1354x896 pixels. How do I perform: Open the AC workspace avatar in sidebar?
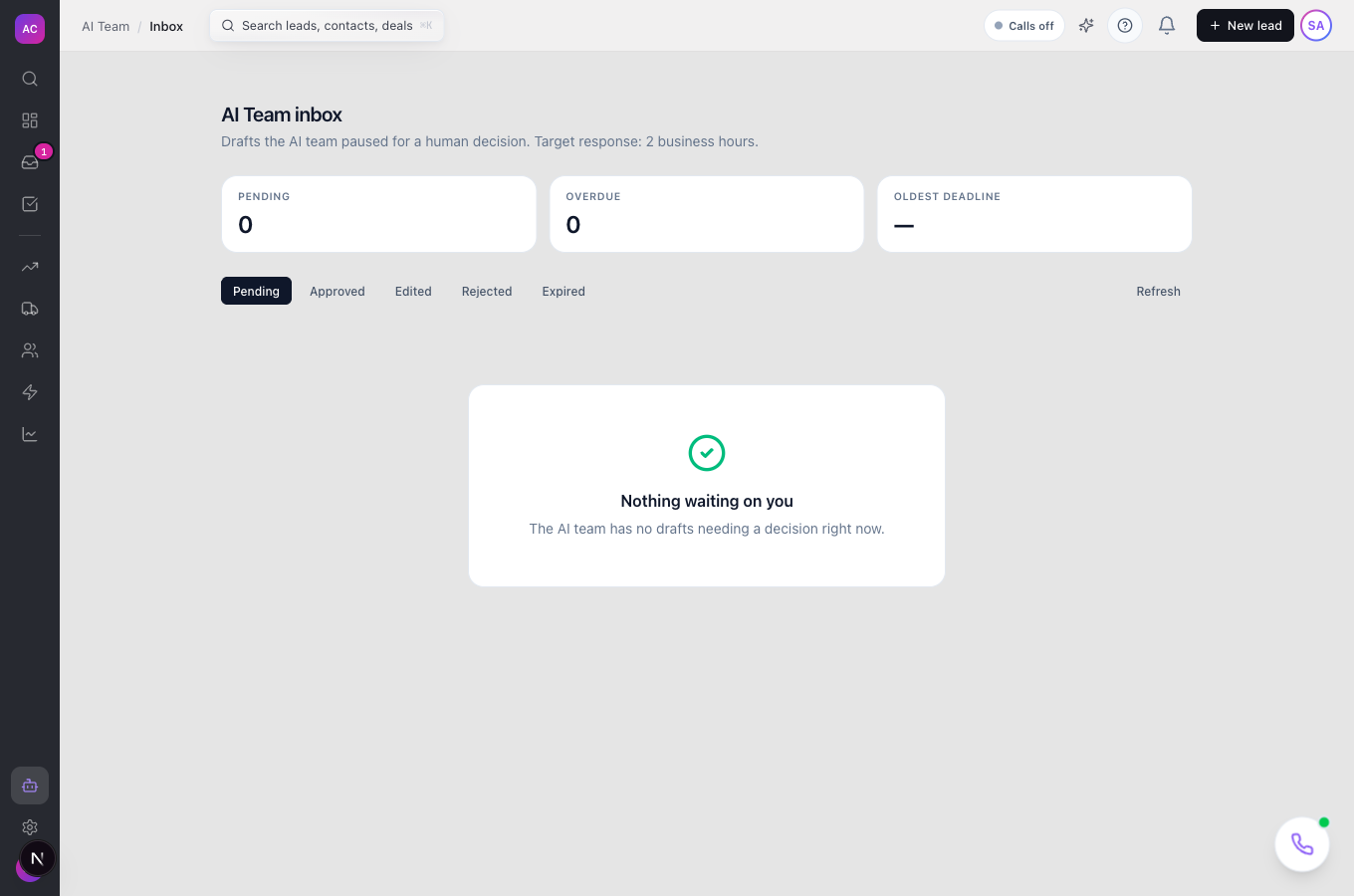click(x=30, y=29)
